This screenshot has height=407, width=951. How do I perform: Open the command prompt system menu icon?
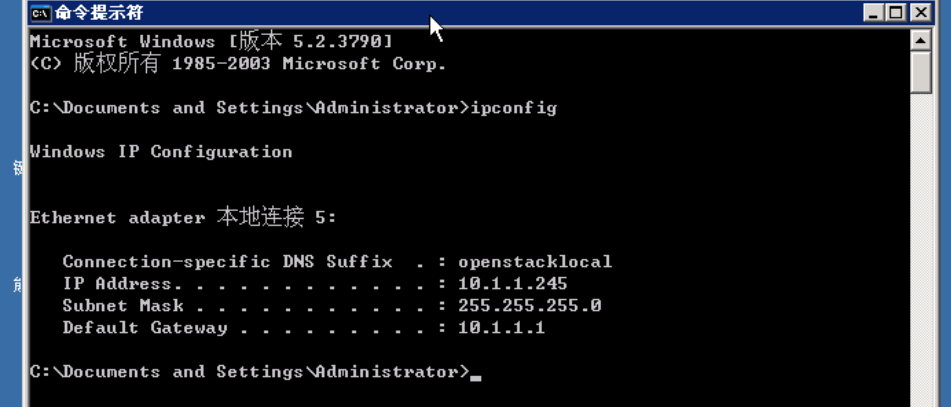click(41, 13)
